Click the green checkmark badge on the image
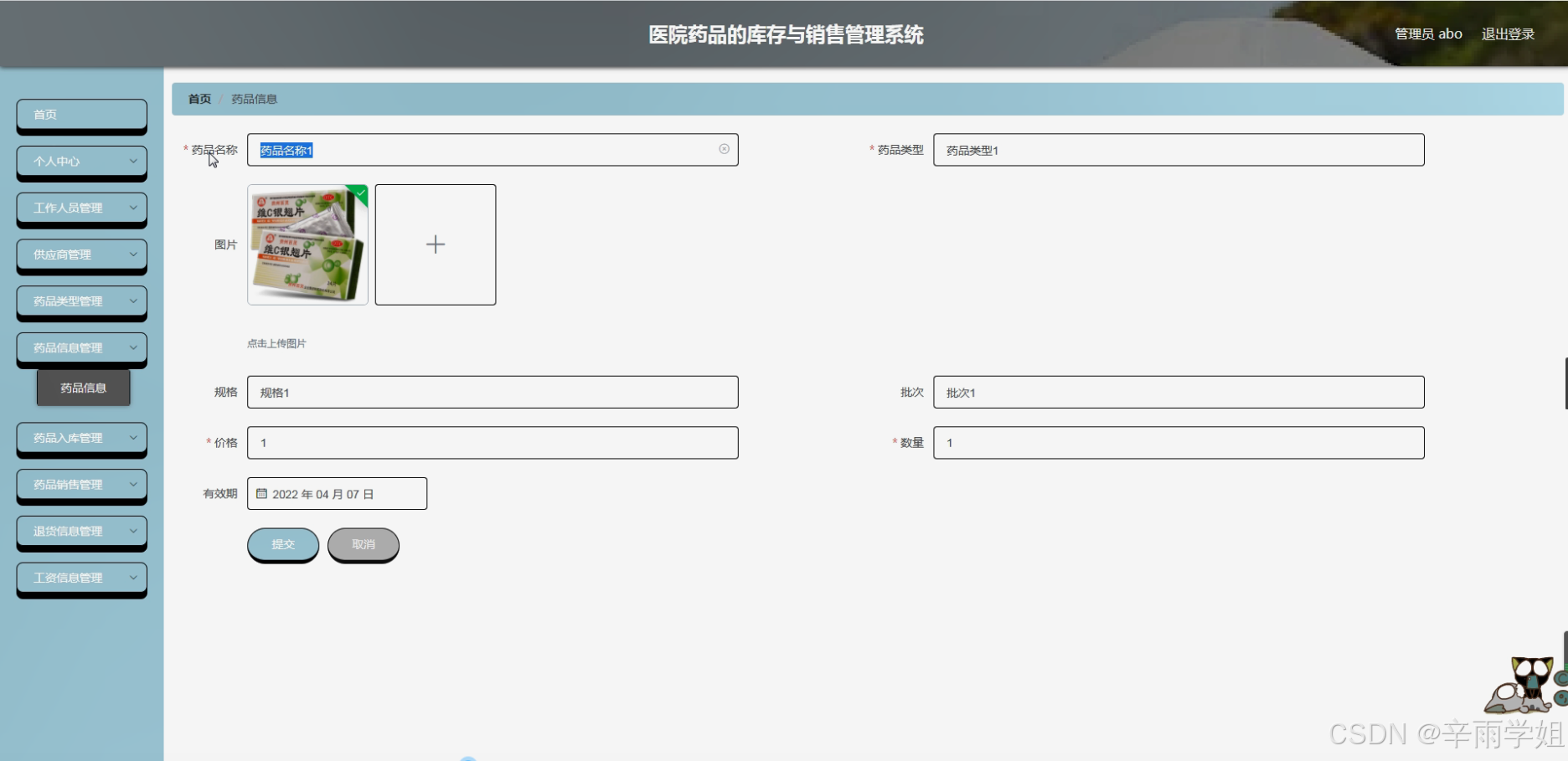Screen dimensions: 1568x761 coord(360,193)
